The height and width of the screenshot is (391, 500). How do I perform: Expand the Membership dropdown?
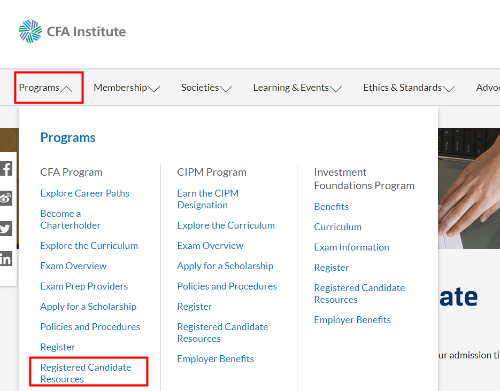click(127, 88)
